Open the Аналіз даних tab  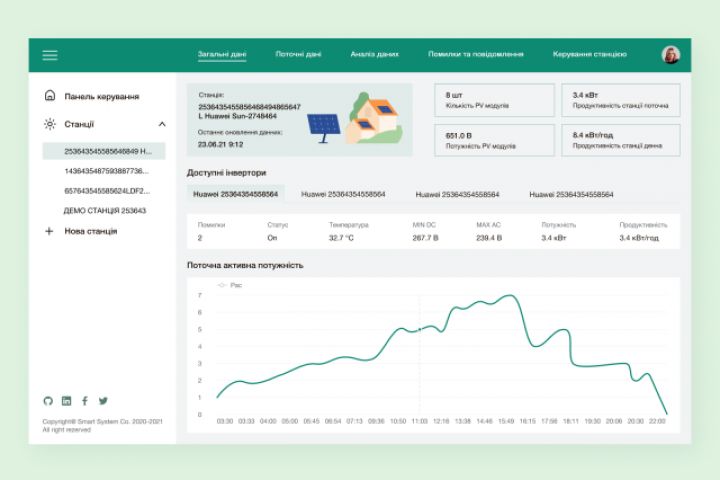click(x=375, y=54)
